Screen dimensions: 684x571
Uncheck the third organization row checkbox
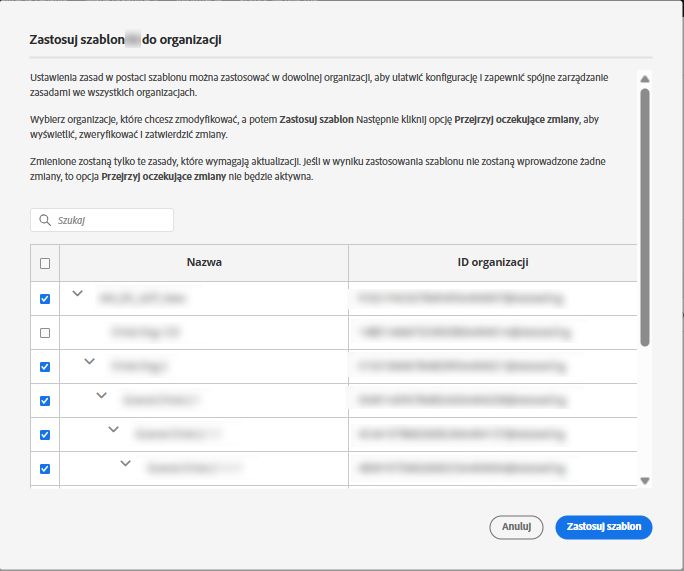(x=44, y=366)
